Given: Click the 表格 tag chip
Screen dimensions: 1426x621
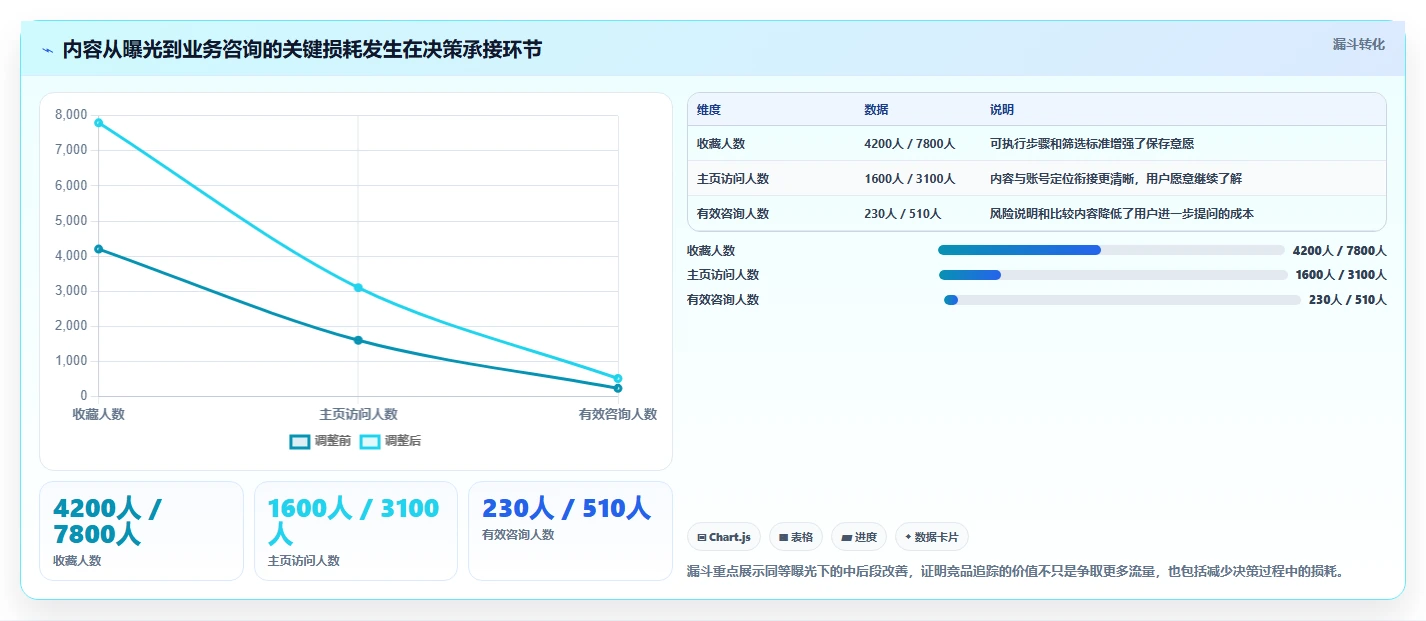Looking at the screenshot, I should point(796,537).
